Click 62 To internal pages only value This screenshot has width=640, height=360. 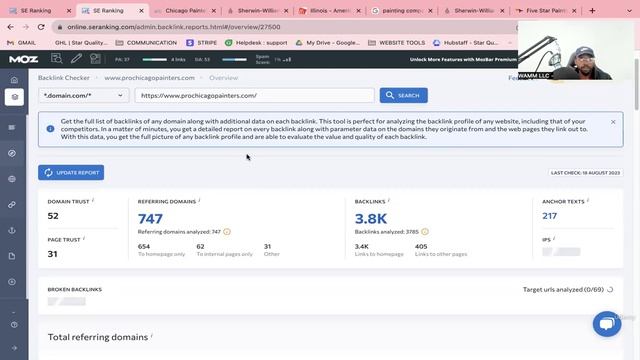coord(200,247)
